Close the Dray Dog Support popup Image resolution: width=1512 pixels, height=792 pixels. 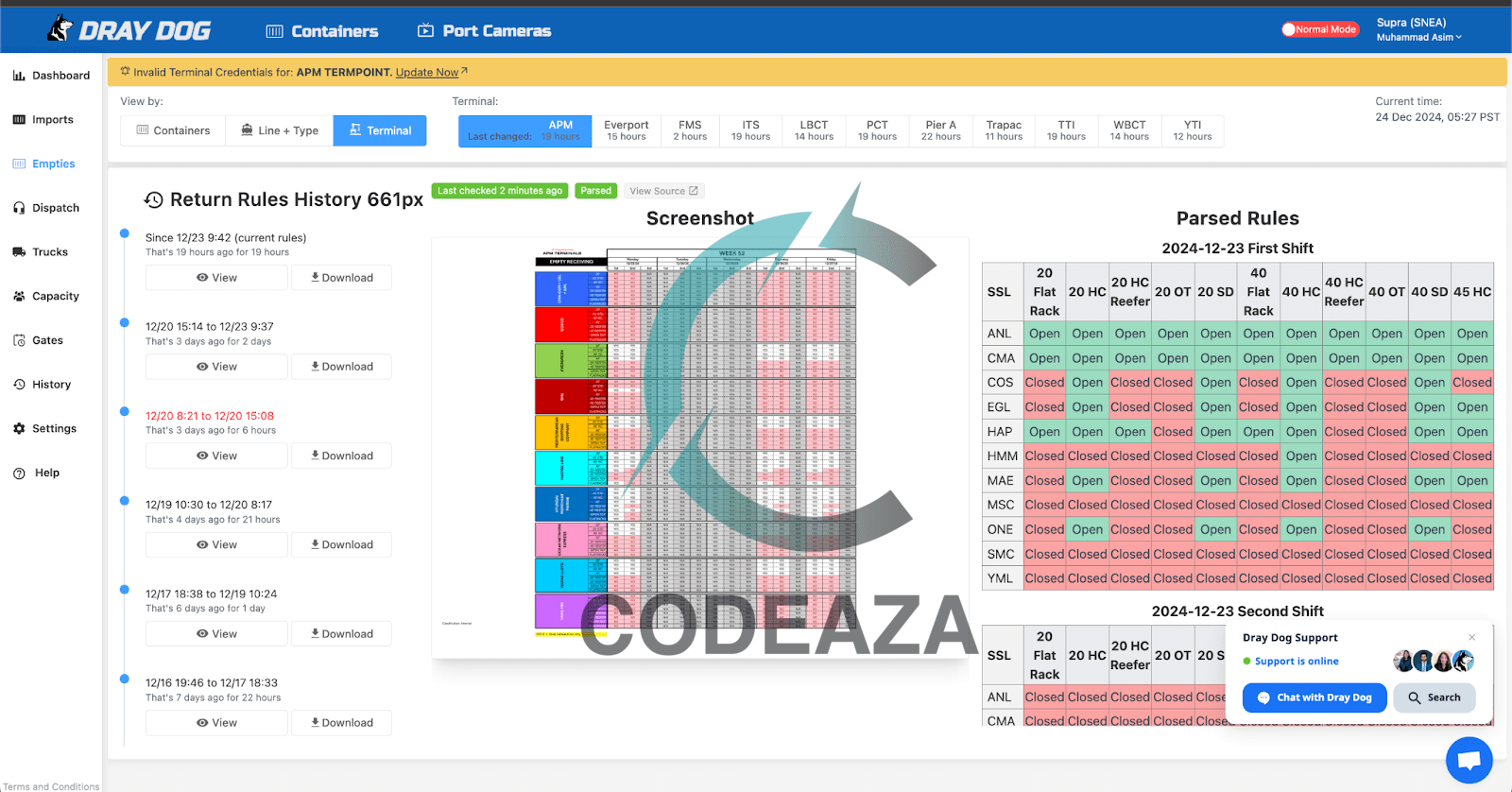1471,637
